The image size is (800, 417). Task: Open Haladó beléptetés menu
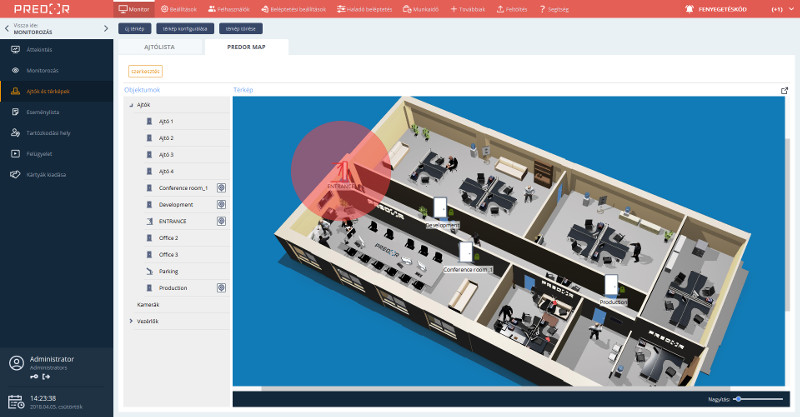tap(365, 9)
